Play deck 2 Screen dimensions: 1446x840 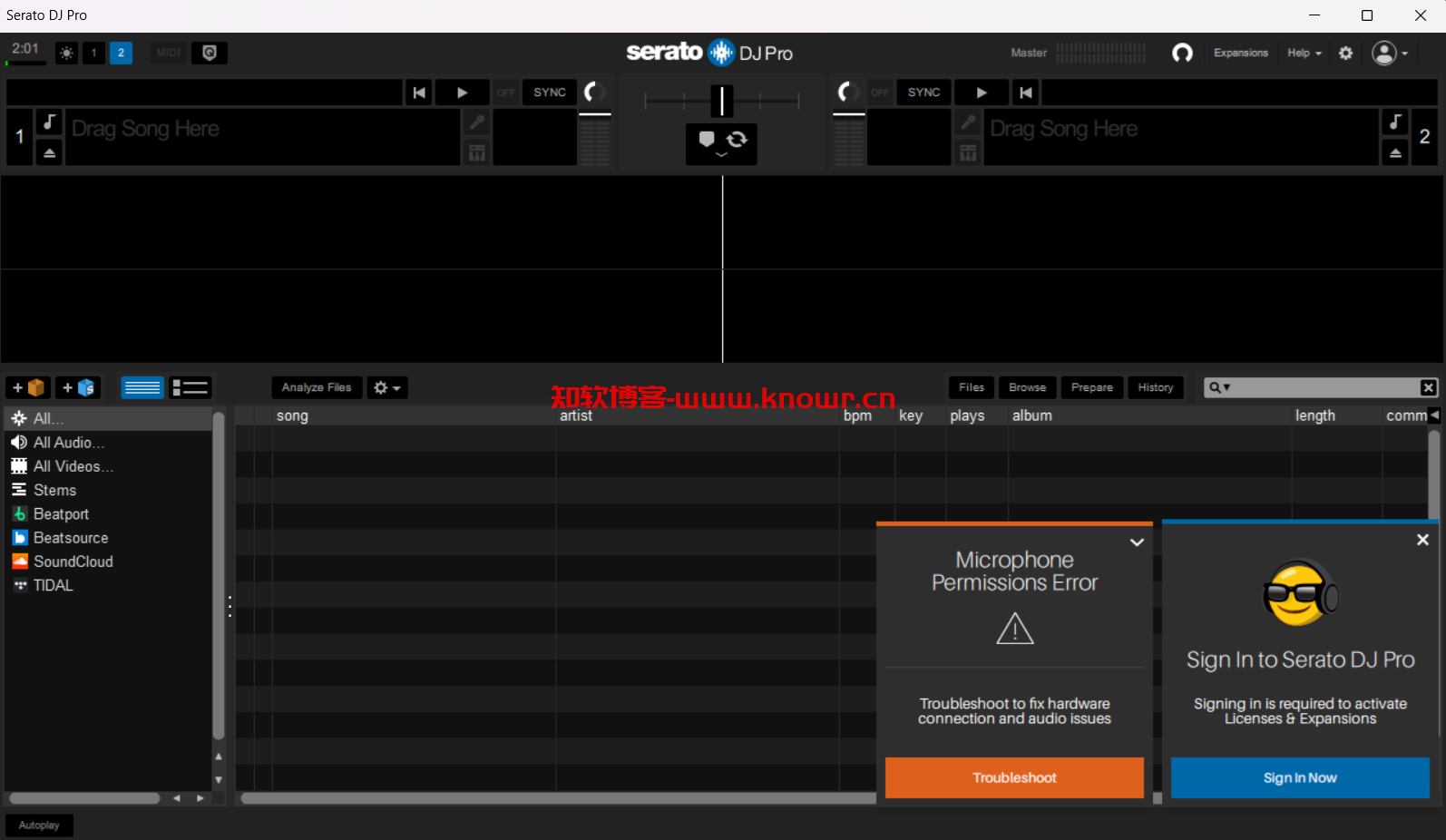[982, 93]
